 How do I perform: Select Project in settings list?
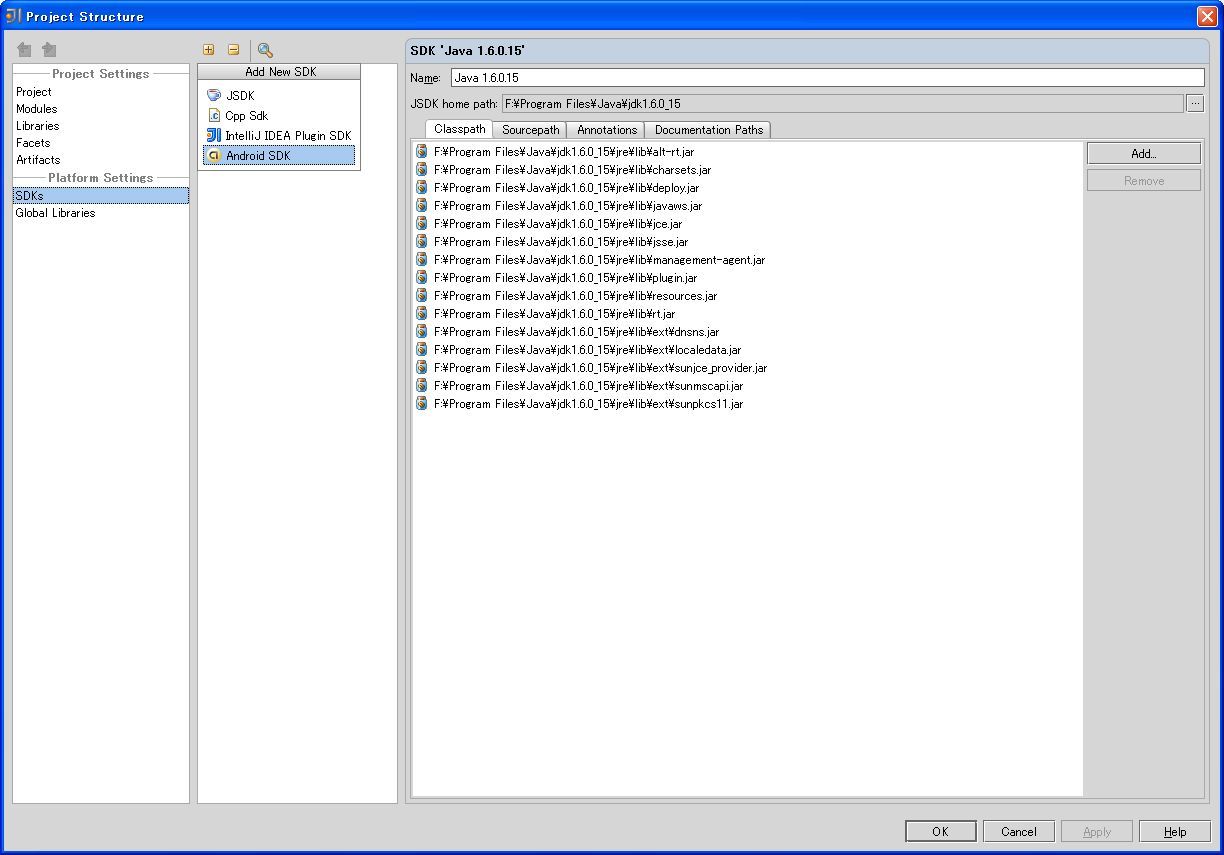coord(33,92)
